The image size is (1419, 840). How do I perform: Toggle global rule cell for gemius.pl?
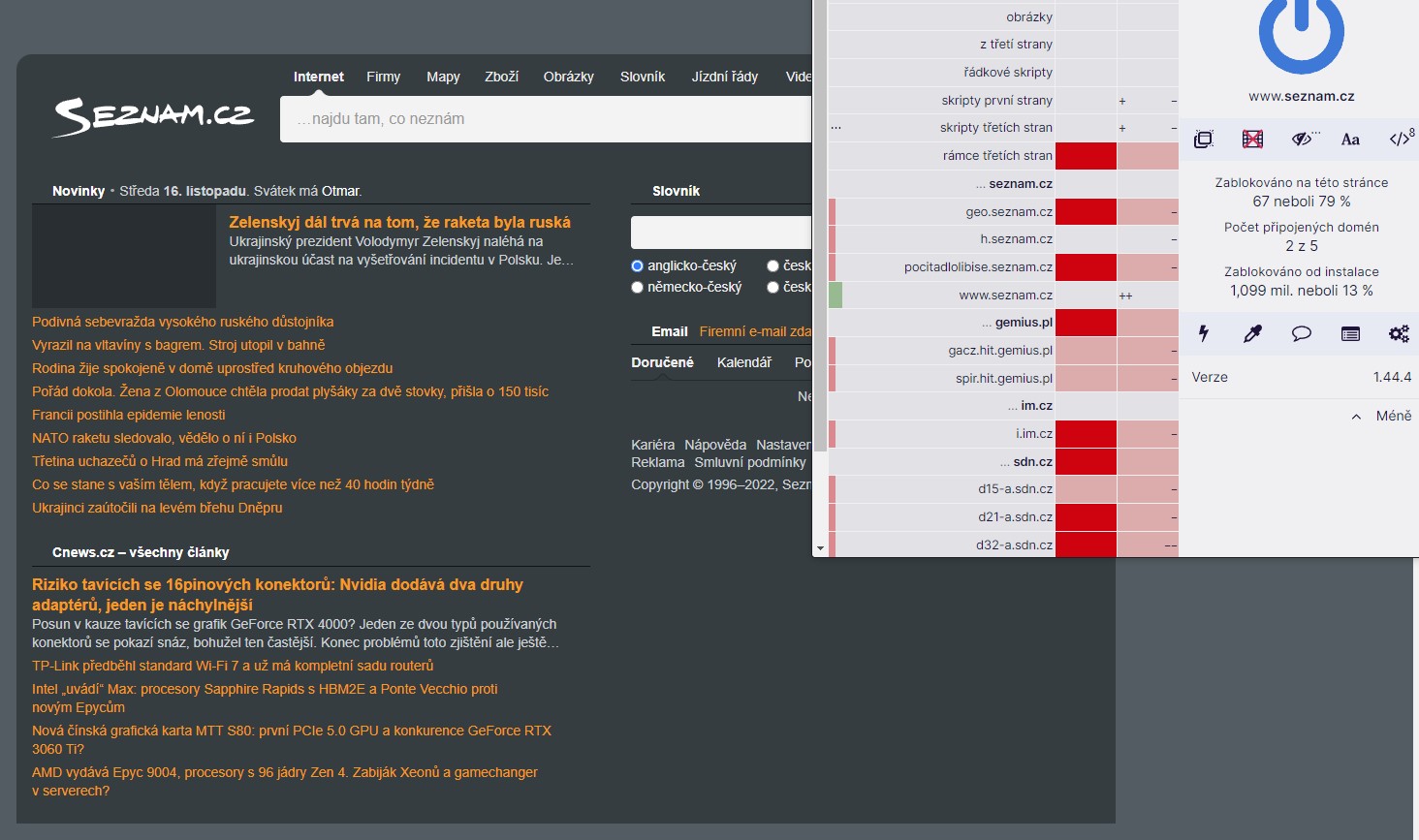coord(1086,323)
